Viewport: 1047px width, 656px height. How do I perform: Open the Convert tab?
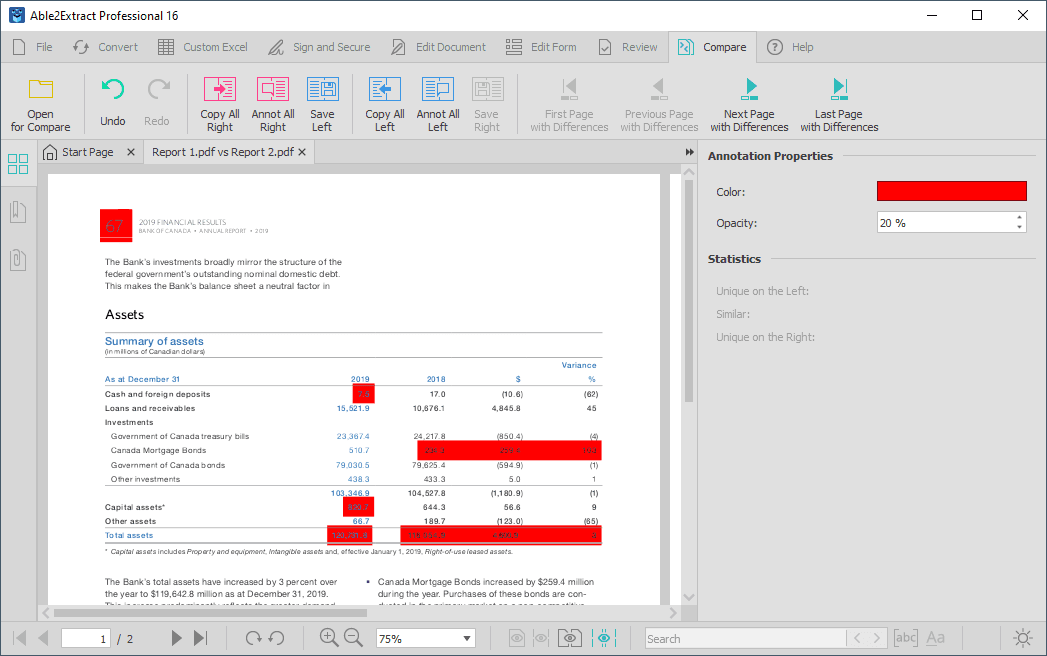coord(106,47)
